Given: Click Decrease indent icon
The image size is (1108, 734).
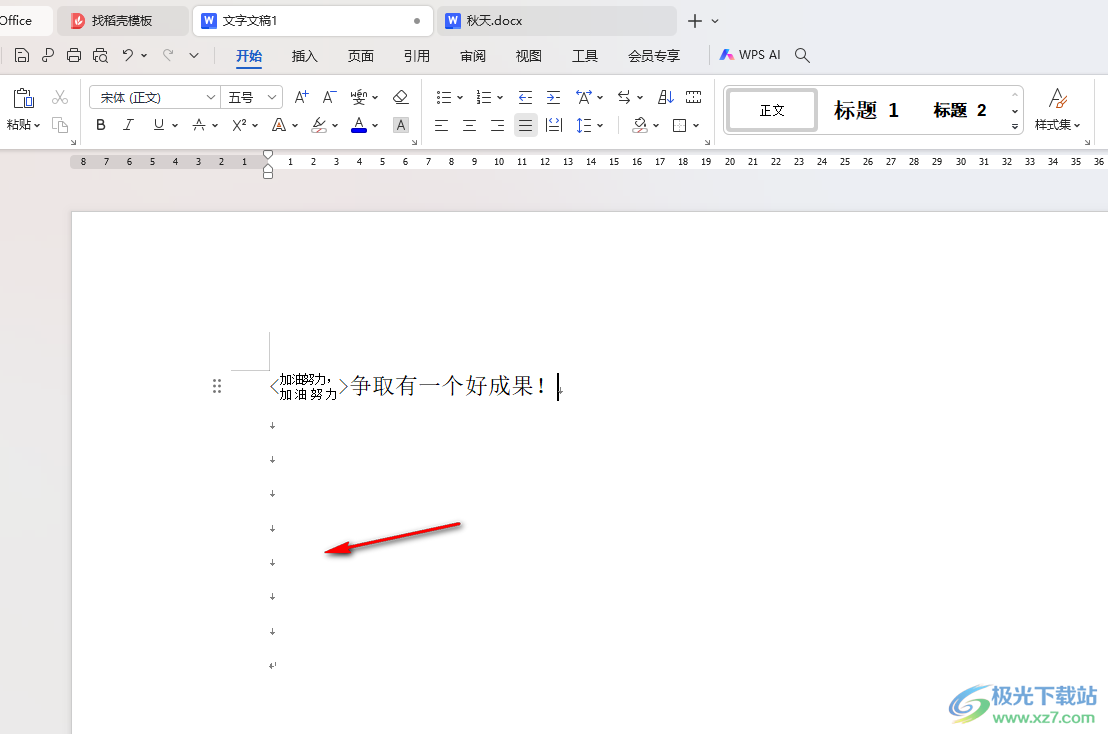Looking at the screenshot, I should point(525,97).
